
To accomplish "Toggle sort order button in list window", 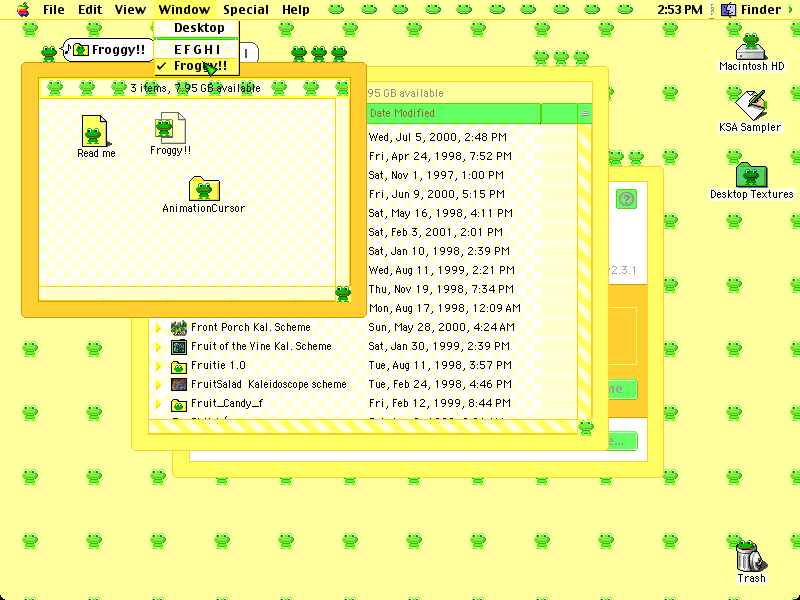I will point(585,113).
